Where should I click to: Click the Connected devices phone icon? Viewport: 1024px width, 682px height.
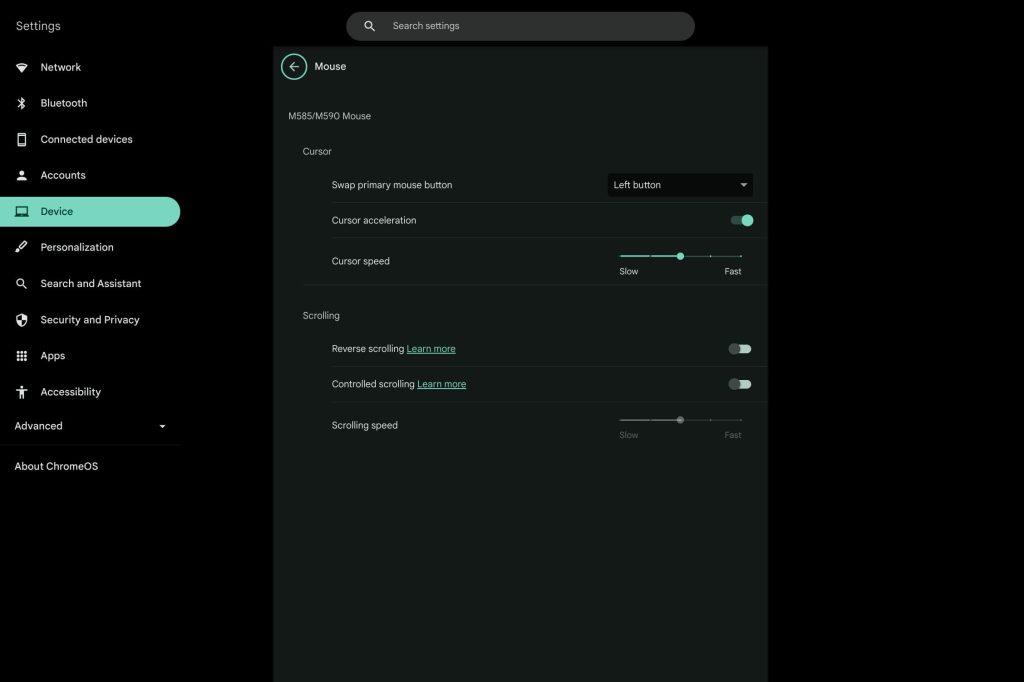click(x=22, y=139)
